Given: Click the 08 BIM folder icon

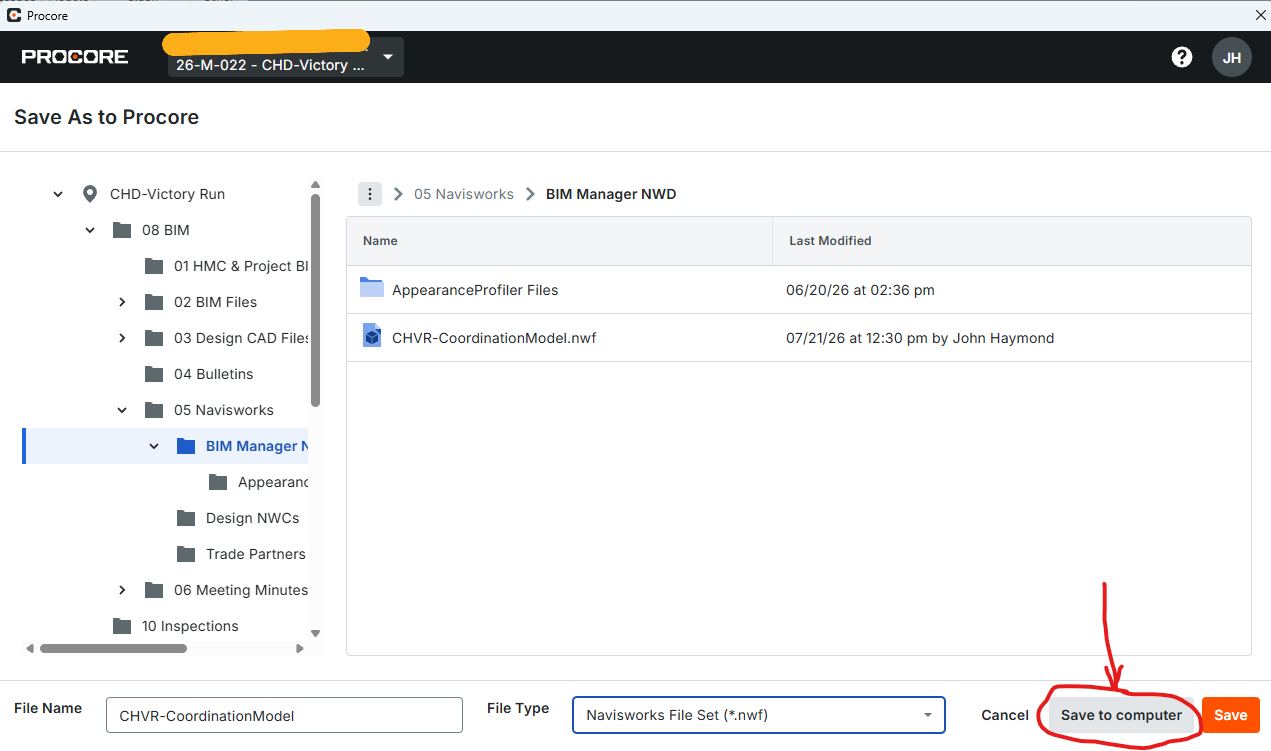Looking at the screenshot, I should 122,230.
